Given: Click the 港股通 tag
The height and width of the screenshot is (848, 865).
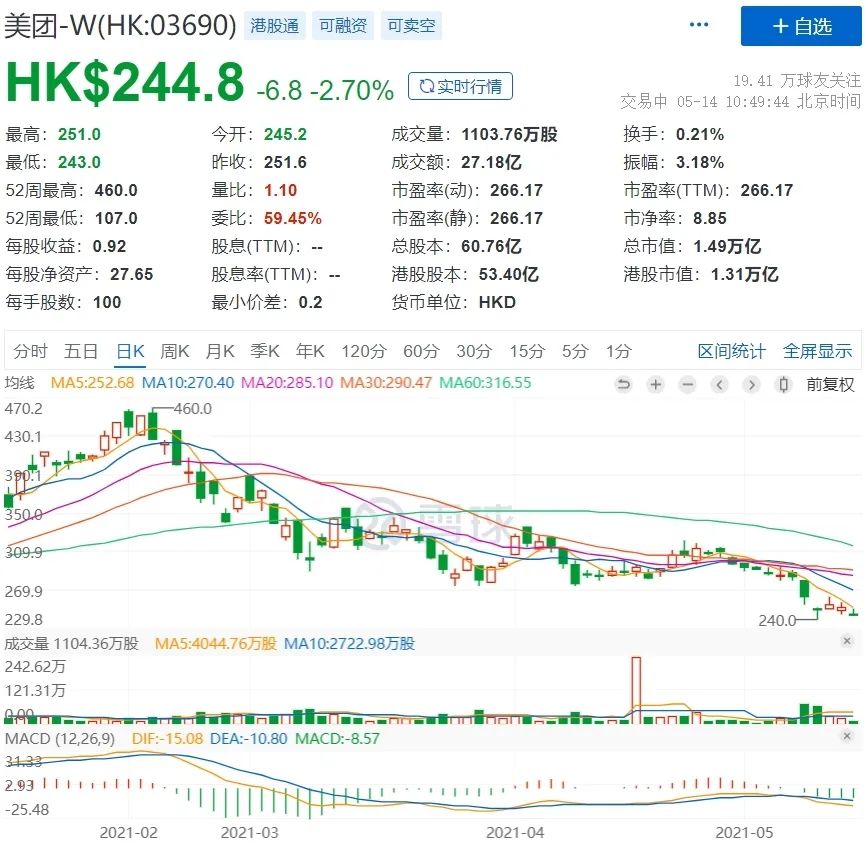Looking at the screenshot, I should click(274, 25).
